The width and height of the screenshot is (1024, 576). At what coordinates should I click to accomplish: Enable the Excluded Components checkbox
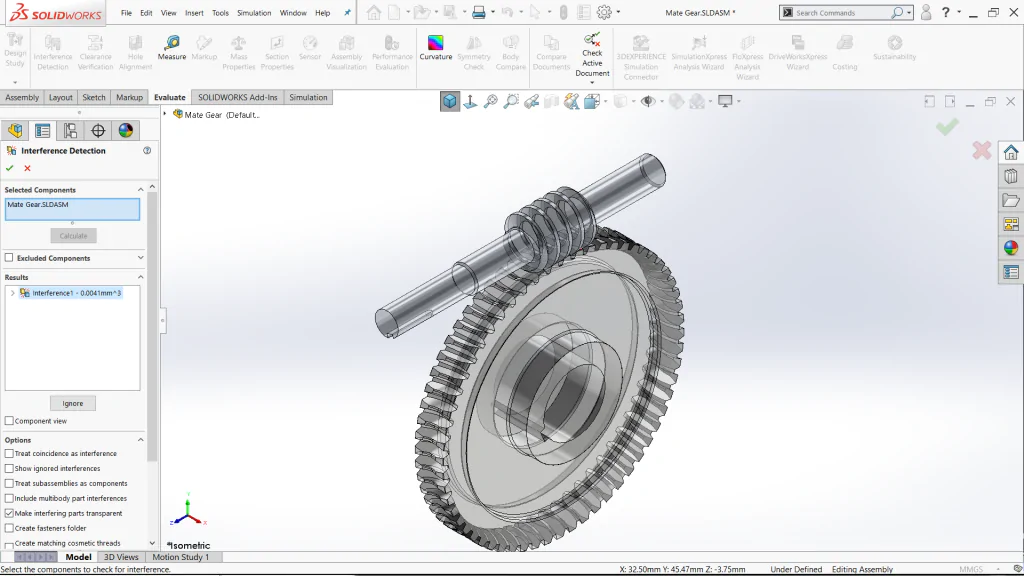coord(9,258)
